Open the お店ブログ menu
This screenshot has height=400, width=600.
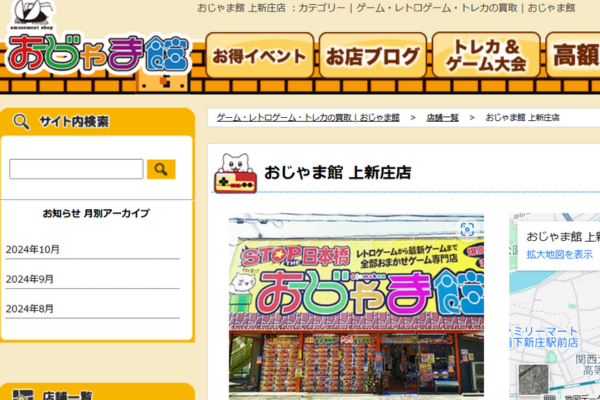[373, 56]
